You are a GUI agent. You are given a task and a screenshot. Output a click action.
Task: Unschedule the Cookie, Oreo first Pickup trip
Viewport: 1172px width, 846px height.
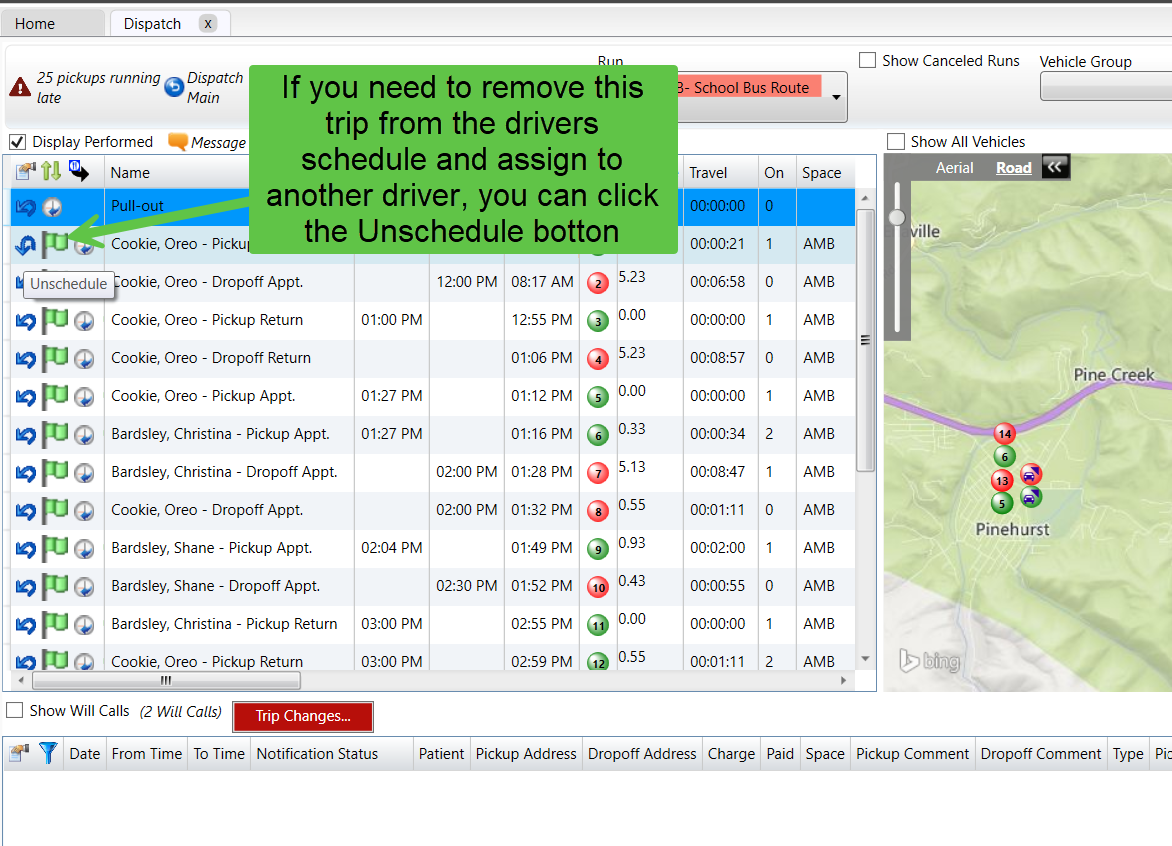[25, 244]
